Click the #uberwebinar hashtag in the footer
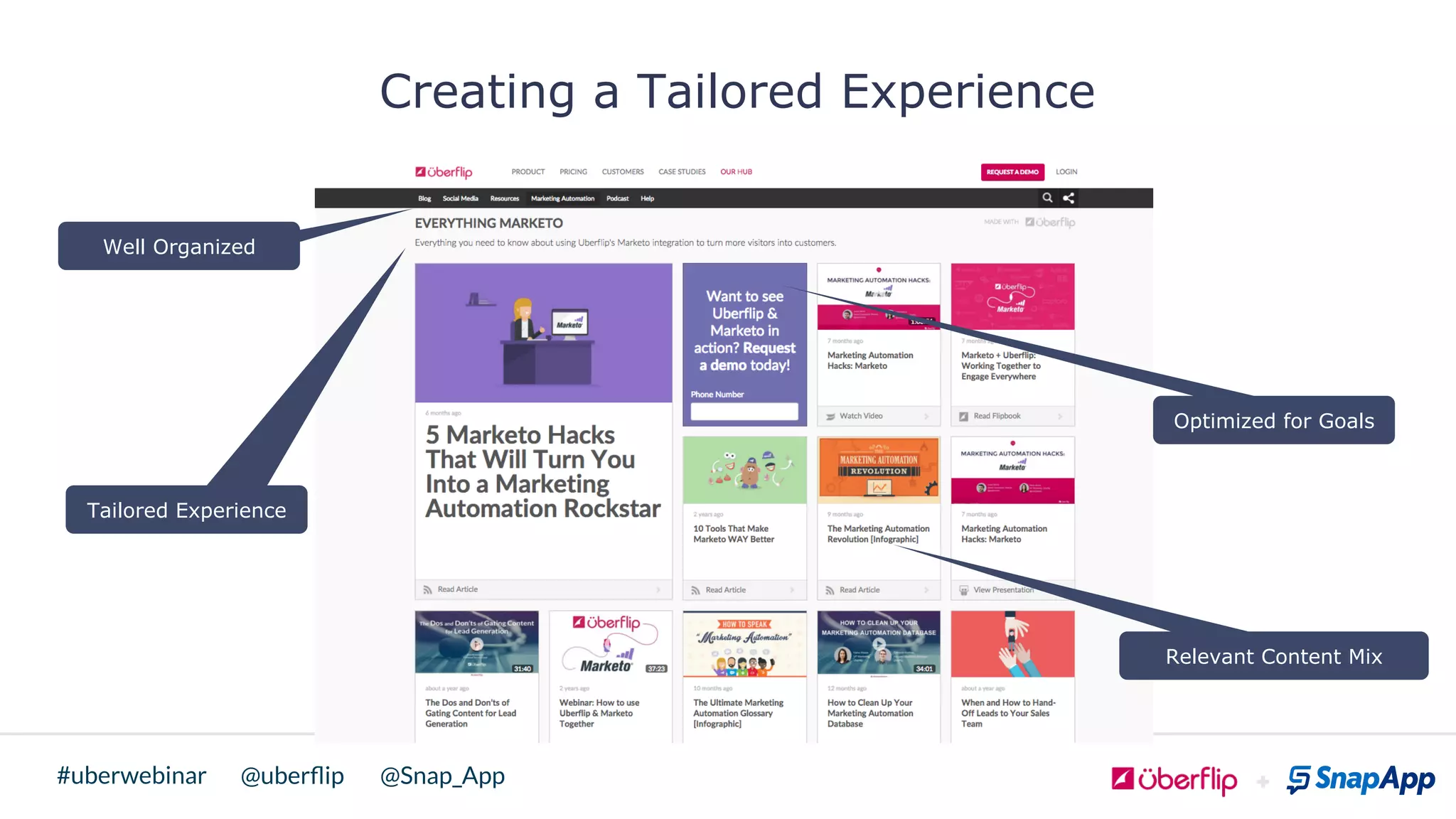This screenshot has height=819, width=1456. pyautogui.click(x=132, y=776)
